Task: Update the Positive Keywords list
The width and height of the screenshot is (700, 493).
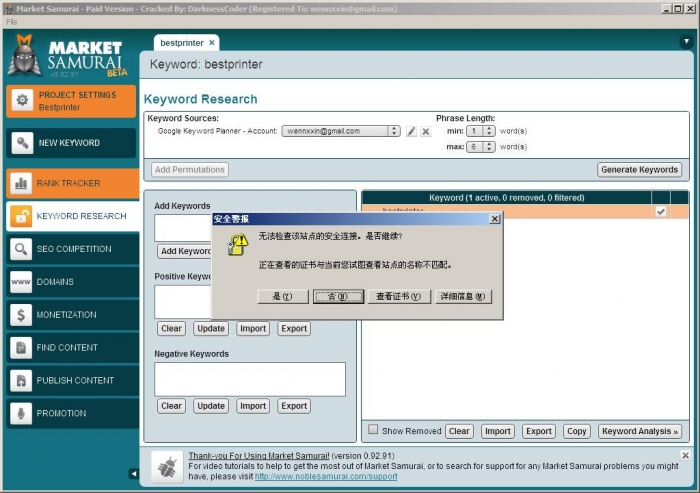Action: 211,329
